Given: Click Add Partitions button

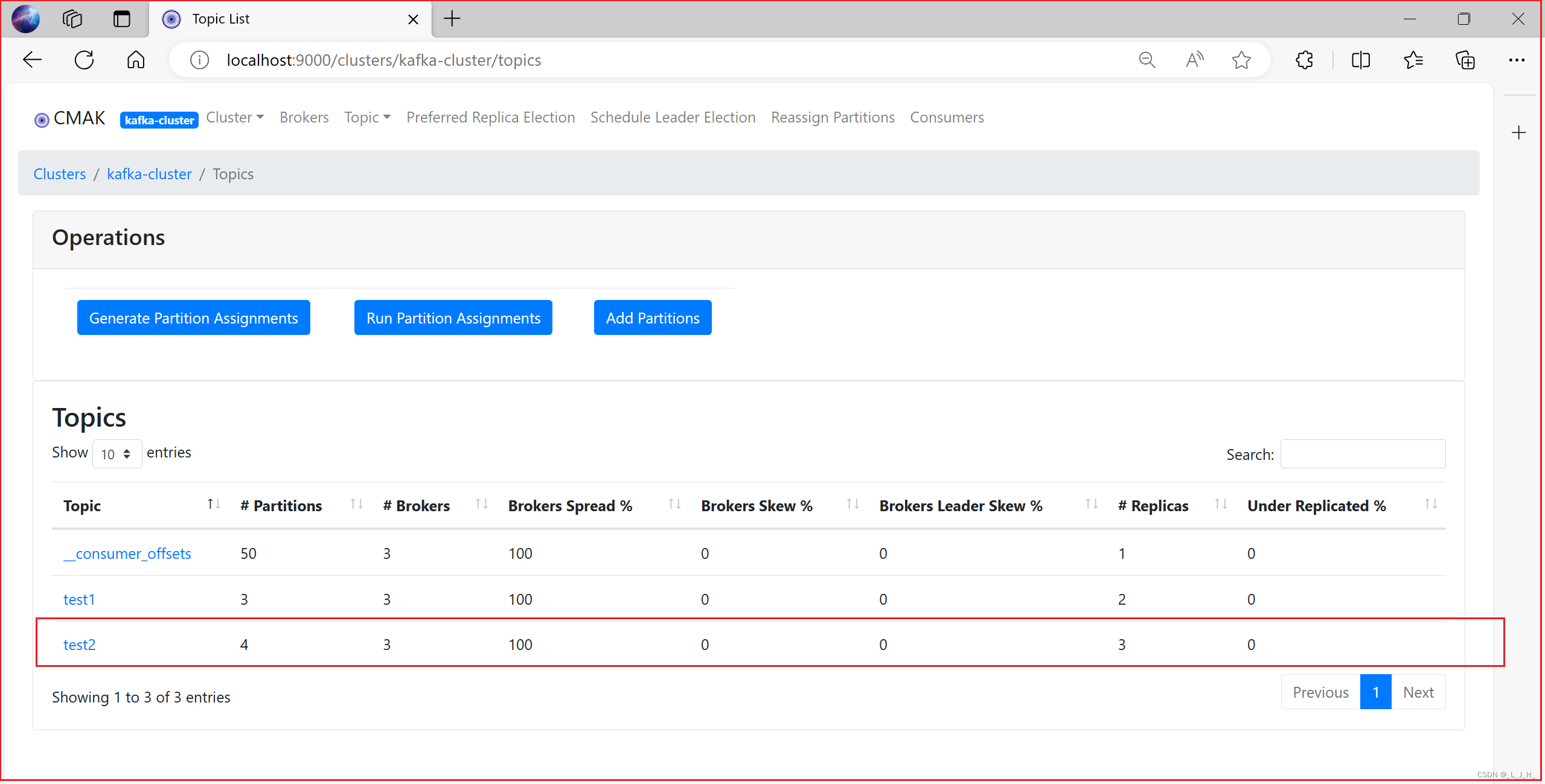Looking at the screenshot, I should click(x=653, y=318).
